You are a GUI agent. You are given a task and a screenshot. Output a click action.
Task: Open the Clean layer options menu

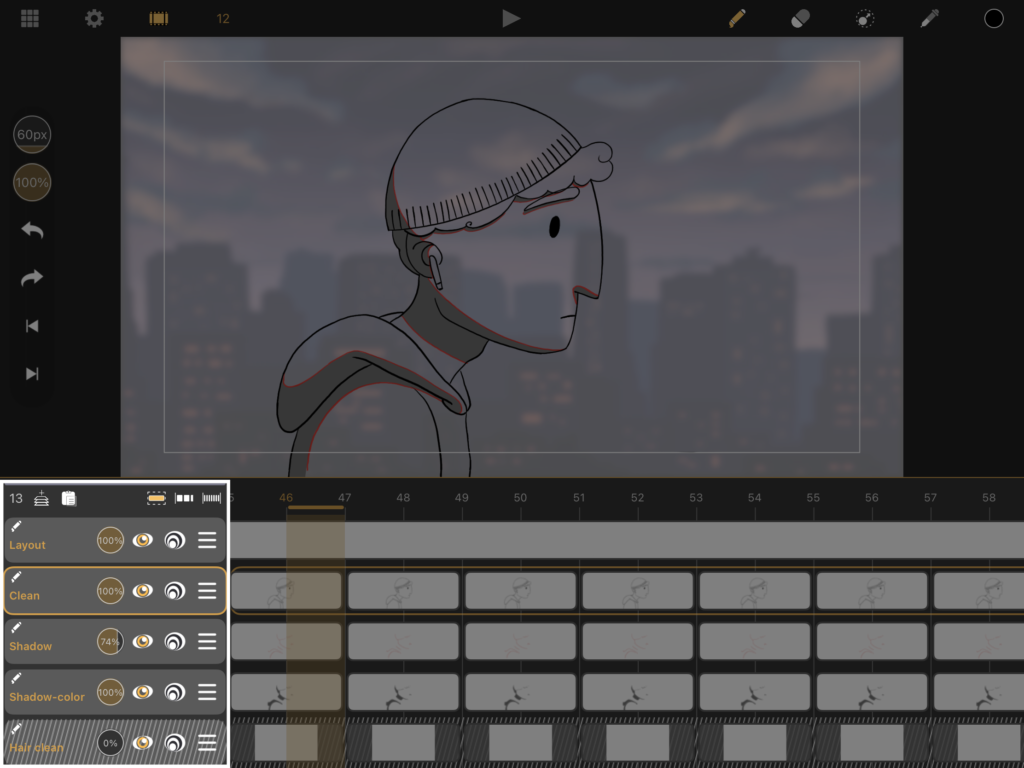[x=207, y=591]
